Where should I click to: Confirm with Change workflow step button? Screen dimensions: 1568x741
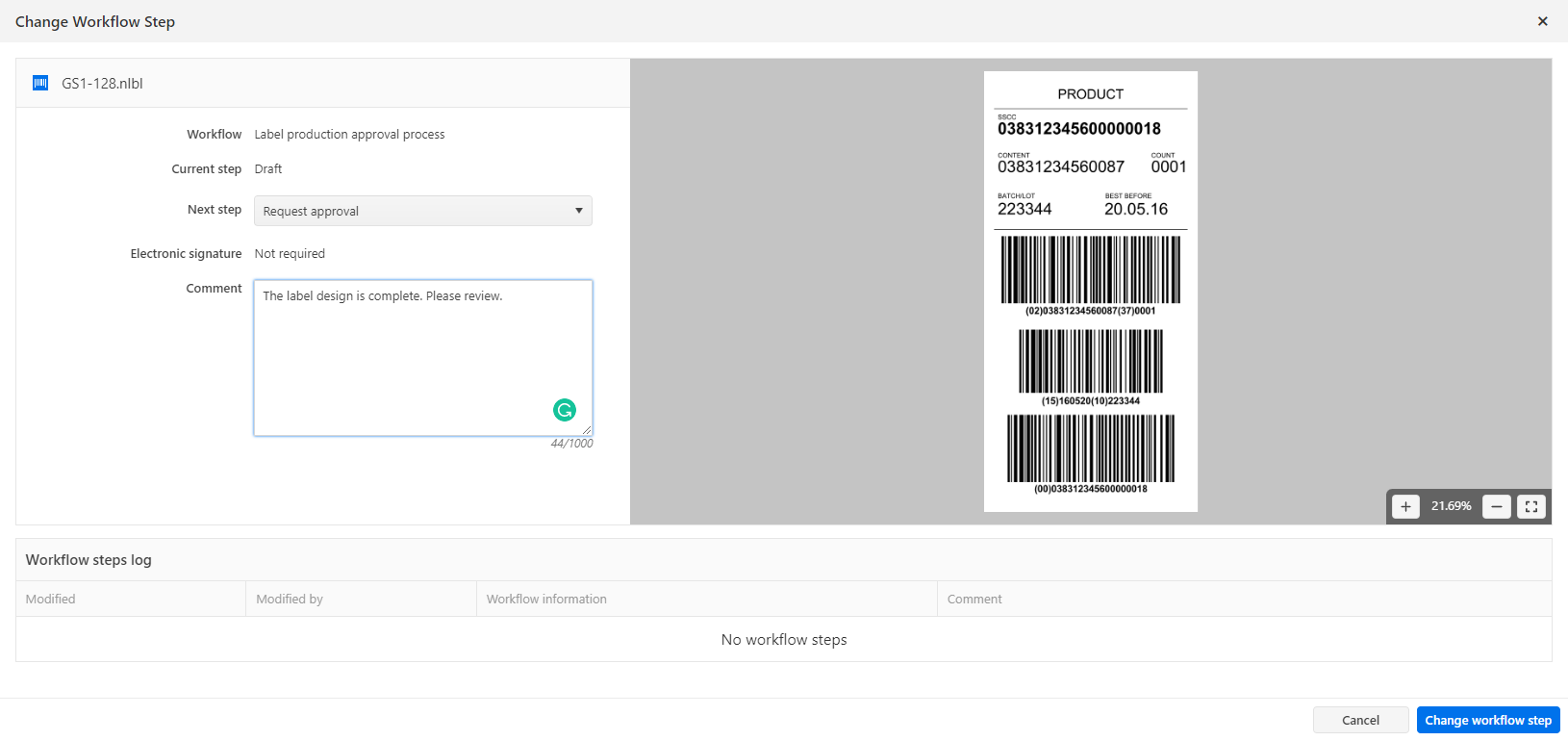click(1488, 720)
